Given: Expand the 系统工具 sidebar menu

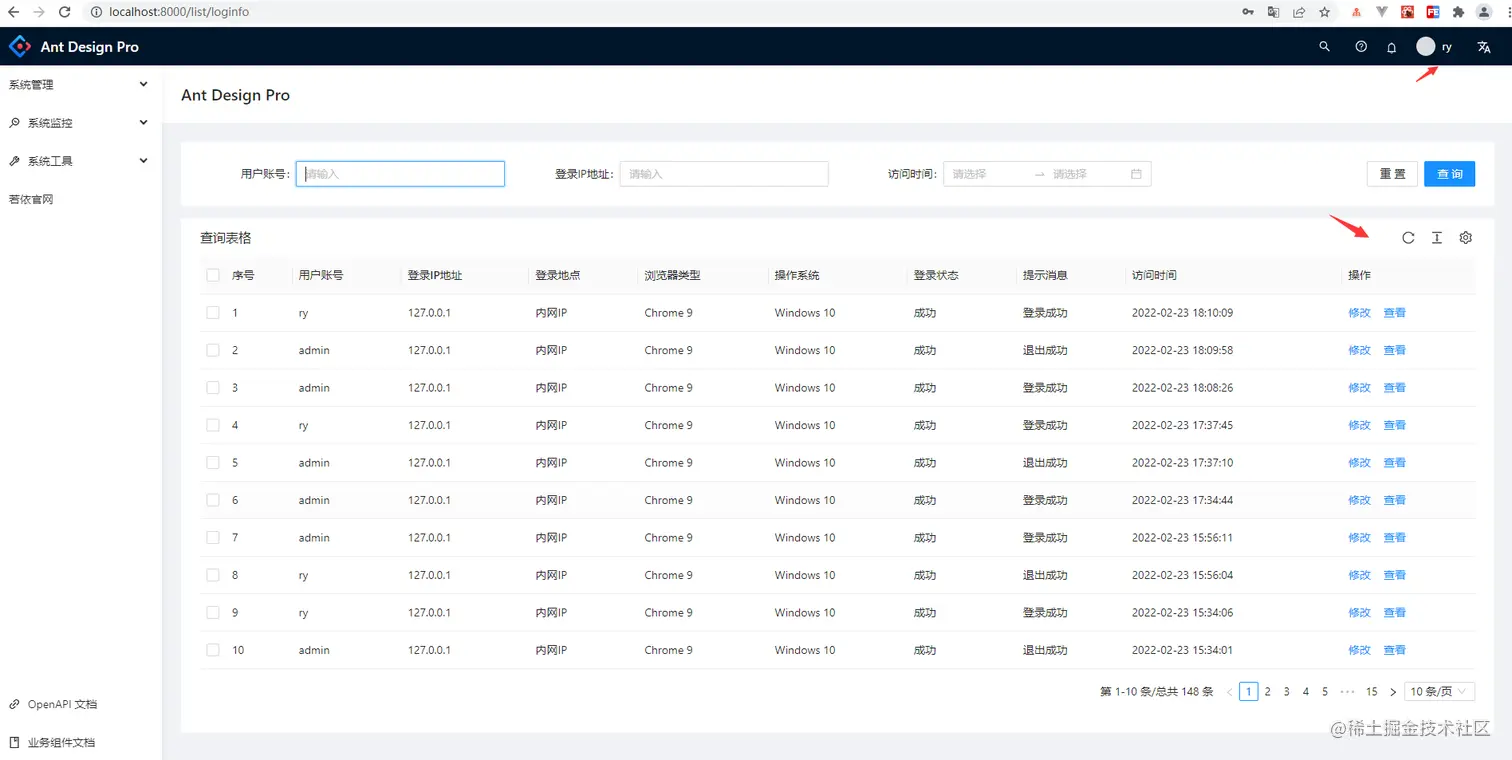Looking at the screenshot, I should 81,161.
